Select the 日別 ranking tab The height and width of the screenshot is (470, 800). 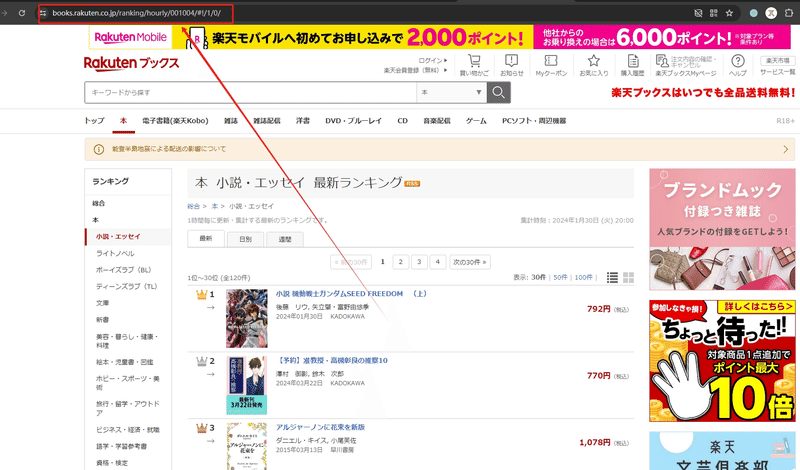[x=245, y=239]
